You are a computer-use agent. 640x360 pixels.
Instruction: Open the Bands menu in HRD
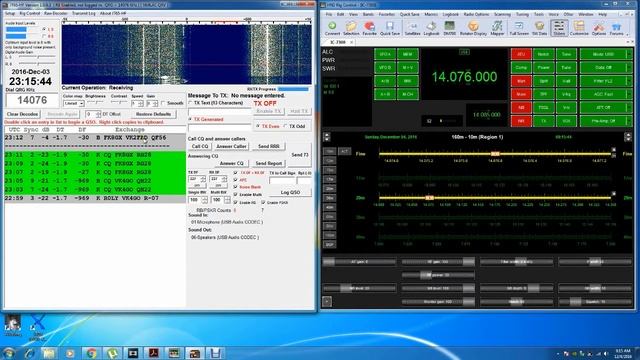pos(368,14)
